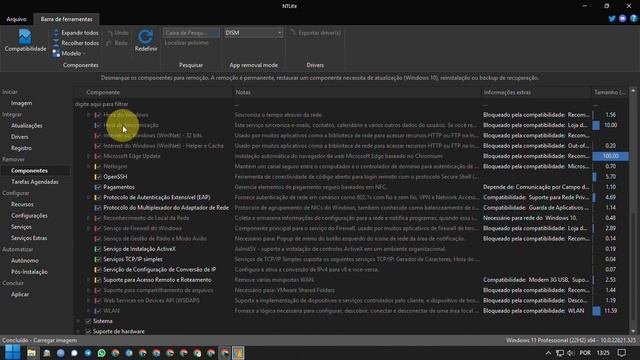Uncheck the OpenSSH component

pyautogui.click(x=98, y=177)
